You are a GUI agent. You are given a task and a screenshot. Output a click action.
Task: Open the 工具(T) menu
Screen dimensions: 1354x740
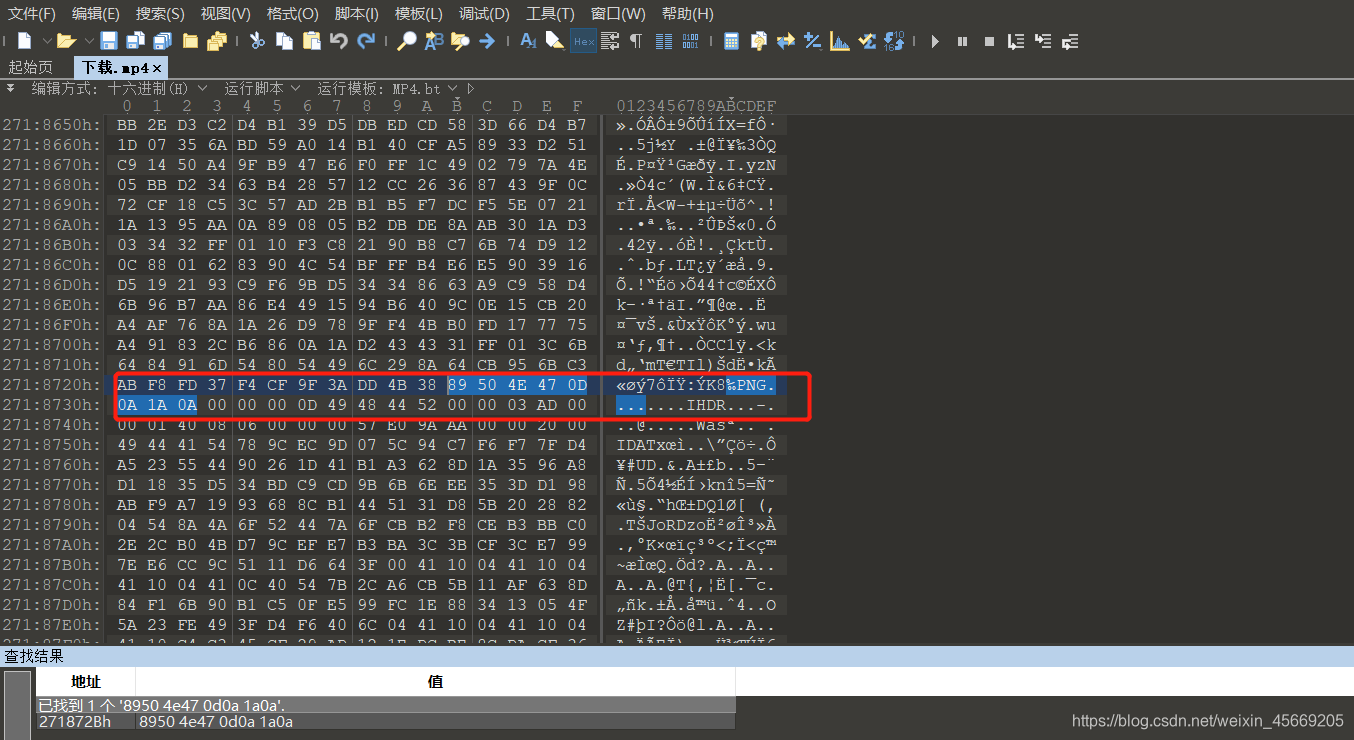click(x=550, y=14)
